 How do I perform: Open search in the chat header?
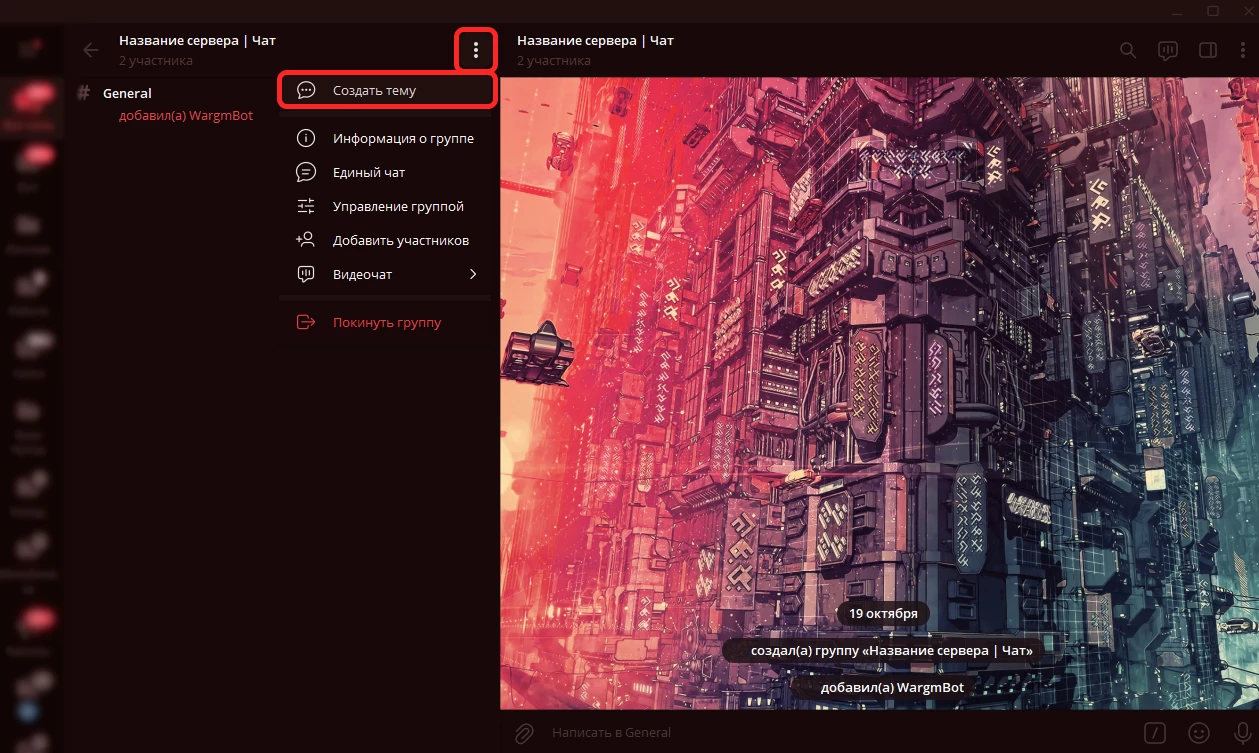click(1127, 50)
